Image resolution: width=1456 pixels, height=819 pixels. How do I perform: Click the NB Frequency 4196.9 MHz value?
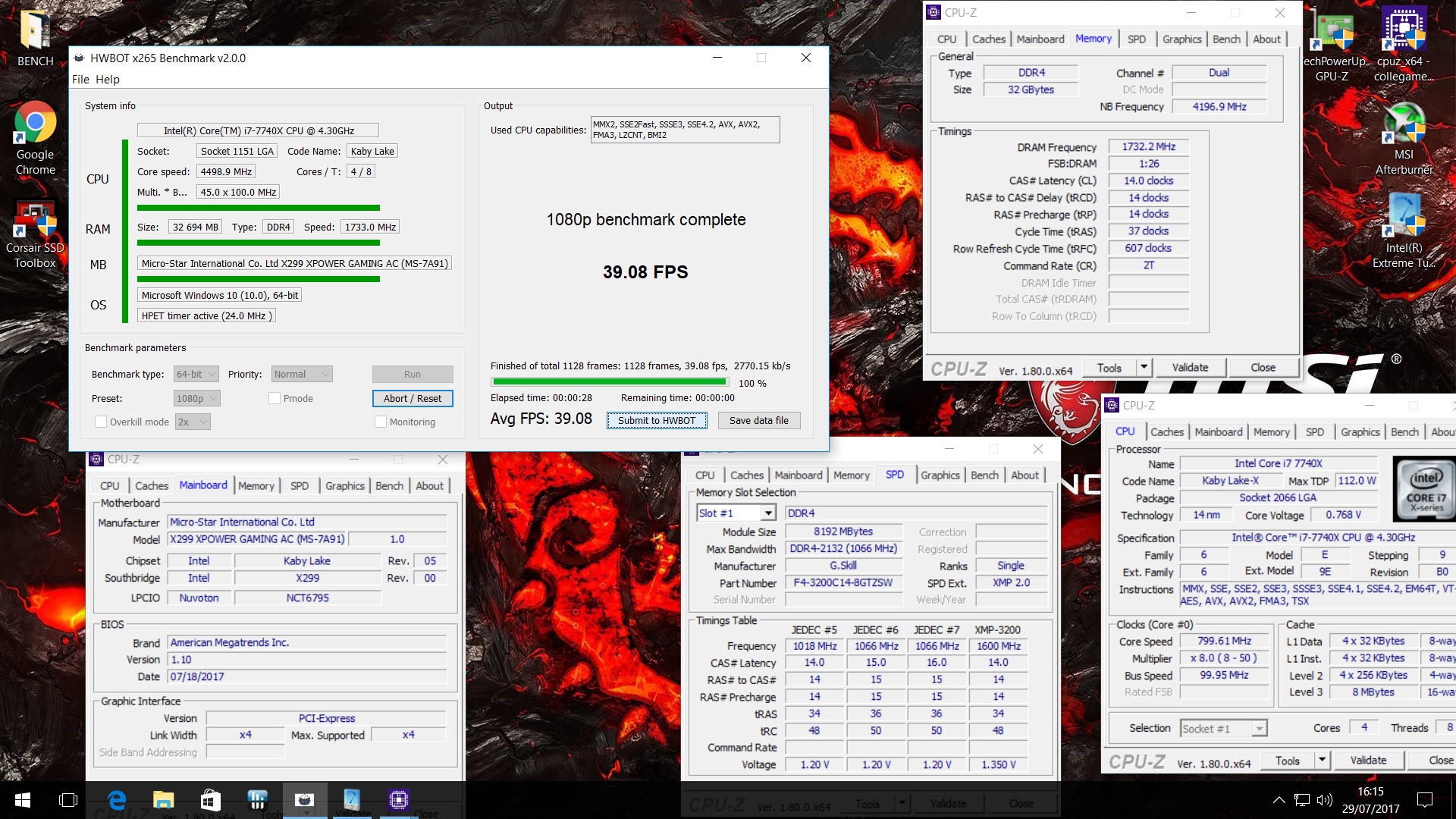[1219, 107]
